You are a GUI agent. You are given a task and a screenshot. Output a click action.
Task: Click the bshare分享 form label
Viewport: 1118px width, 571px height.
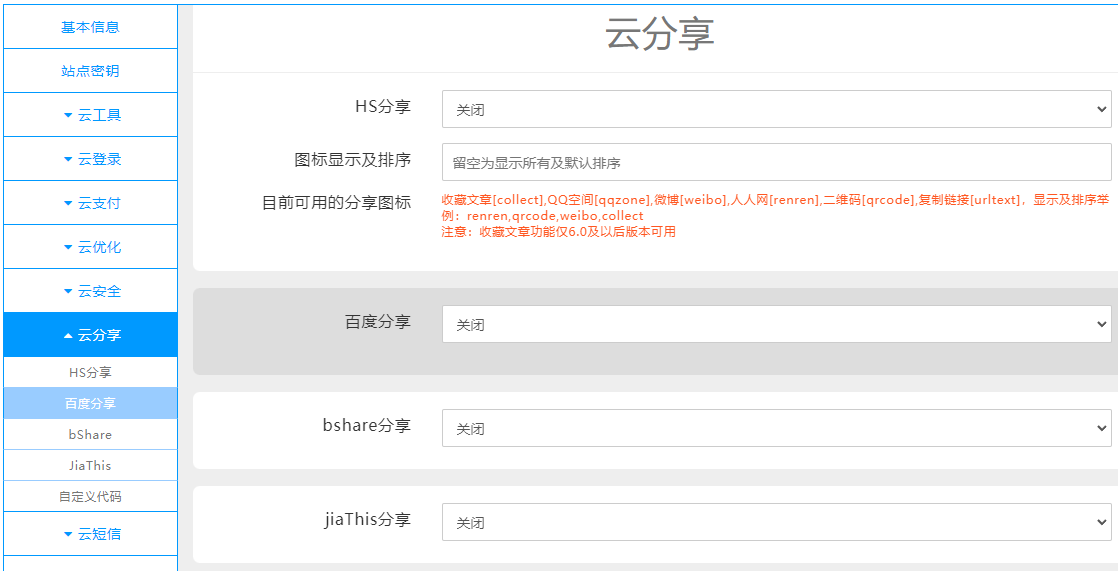pos(366,426)
